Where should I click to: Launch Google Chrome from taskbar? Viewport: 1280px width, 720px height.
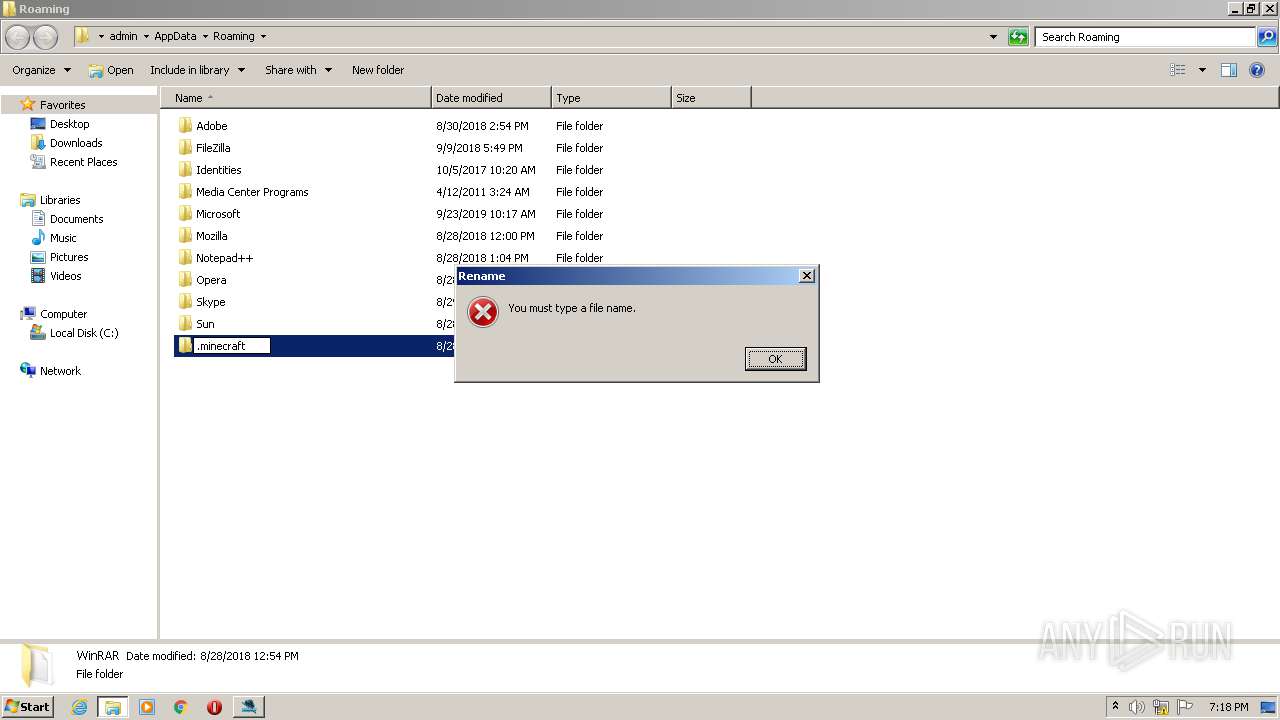(181, 707)
